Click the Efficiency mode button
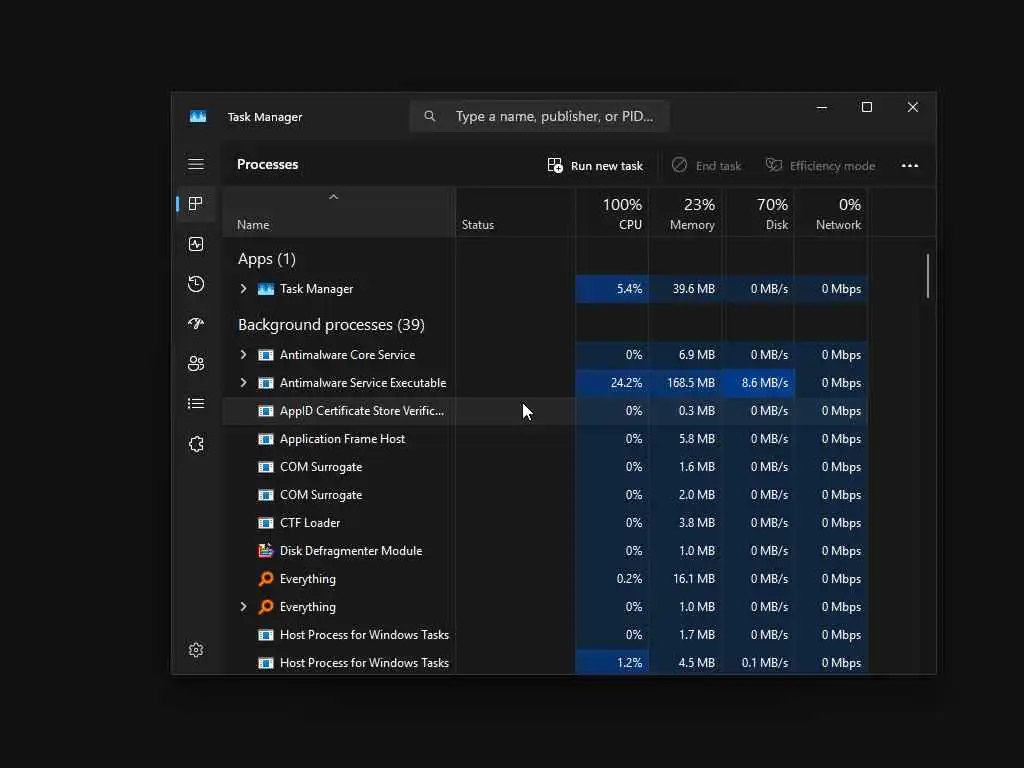 pyautogui.click(x=820, y=166)
